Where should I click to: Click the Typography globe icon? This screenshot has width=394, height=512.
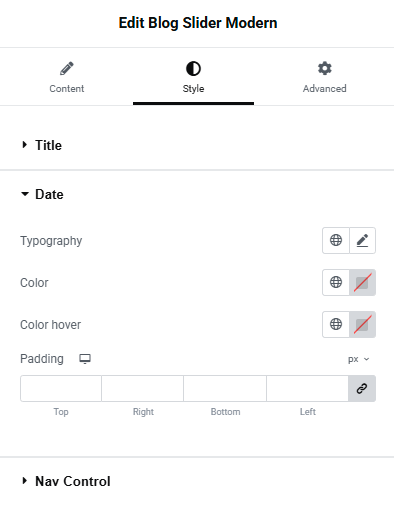click(336, 240)
